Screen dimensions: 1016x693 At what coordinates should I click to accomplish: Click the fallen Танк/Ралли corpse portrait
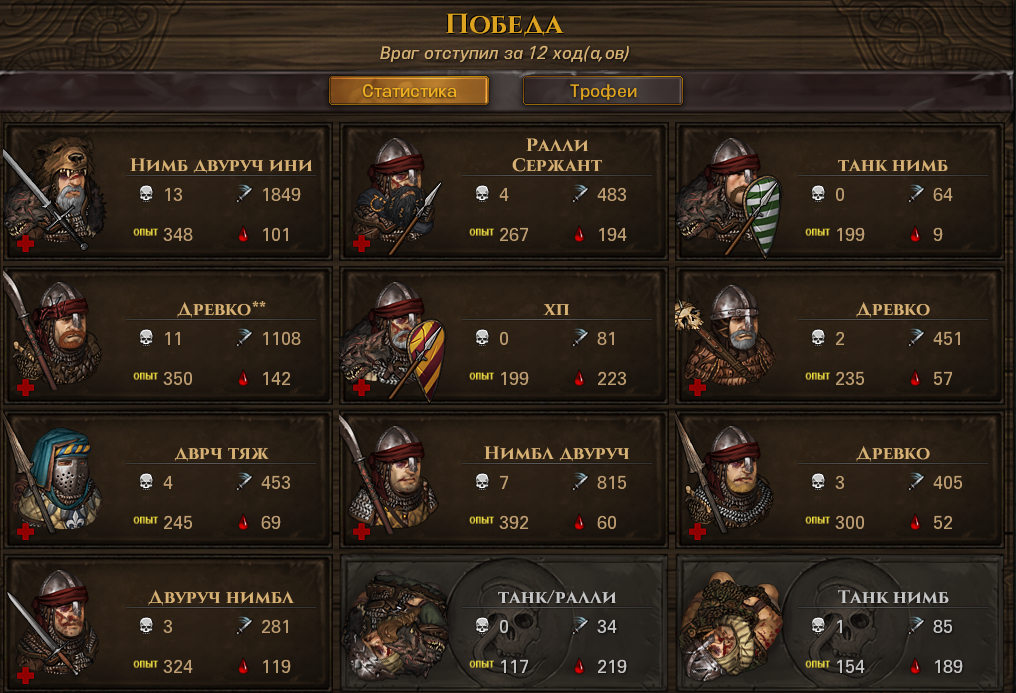395,625
